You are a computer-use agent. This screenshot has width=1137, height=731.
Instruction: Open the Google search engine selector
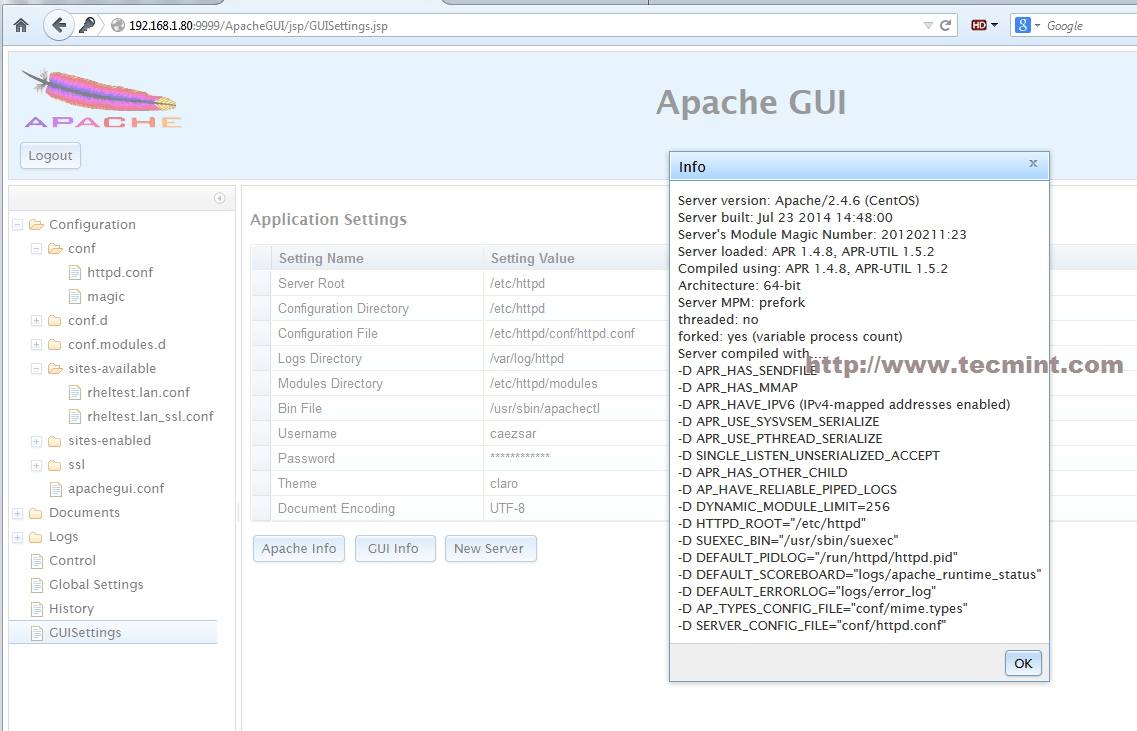coord(1028,25)
